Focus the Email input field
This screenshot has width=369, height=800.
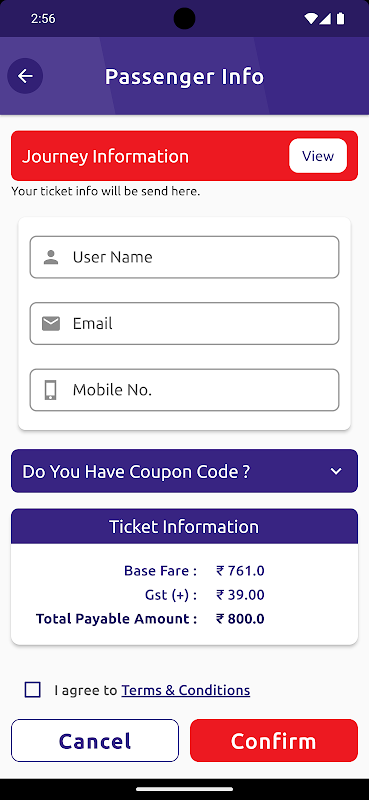tap(184, 323)
